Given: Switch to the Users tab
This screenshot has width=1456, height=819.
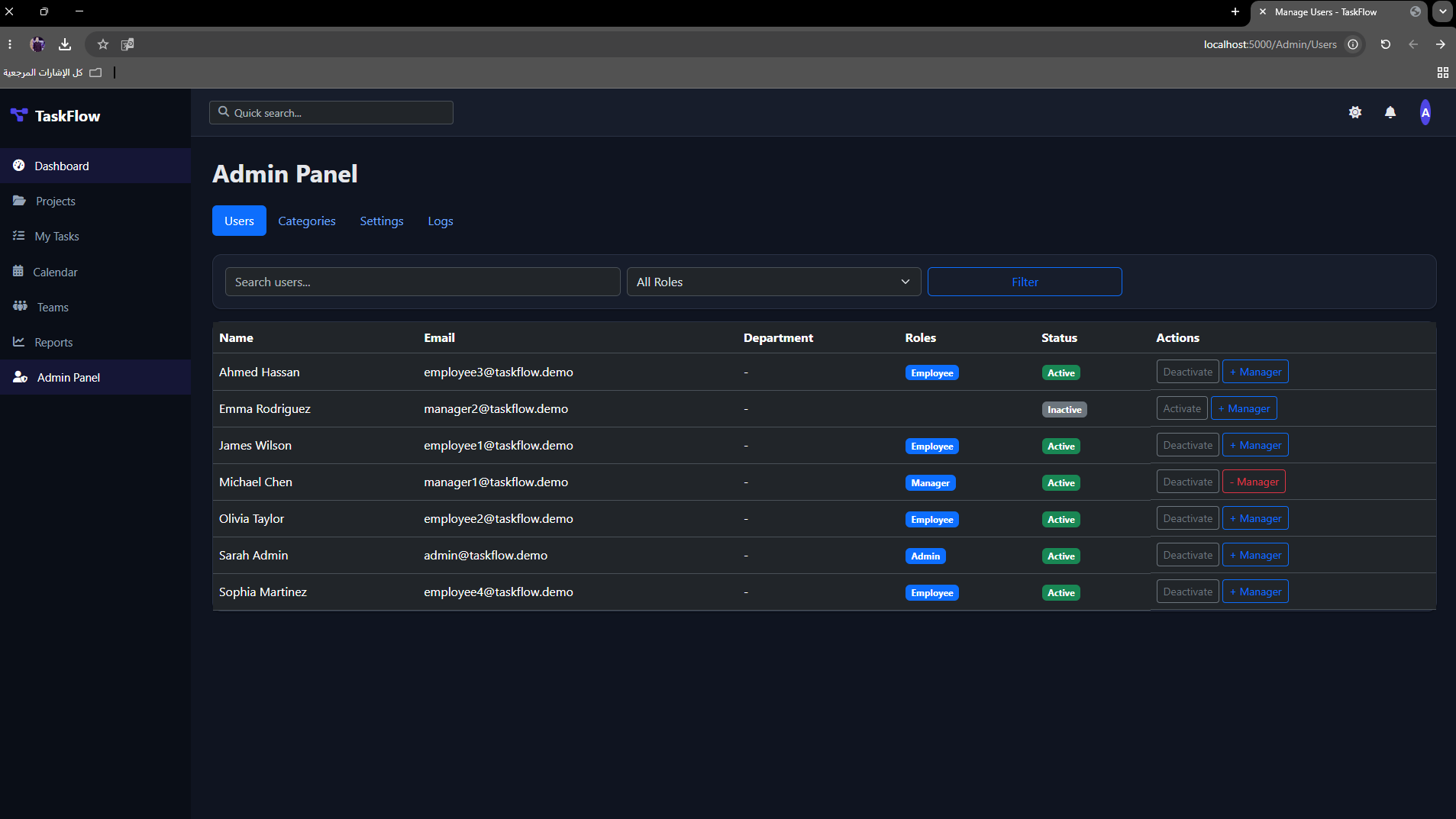Looking at the screenshot, I should tap(239, 221).
